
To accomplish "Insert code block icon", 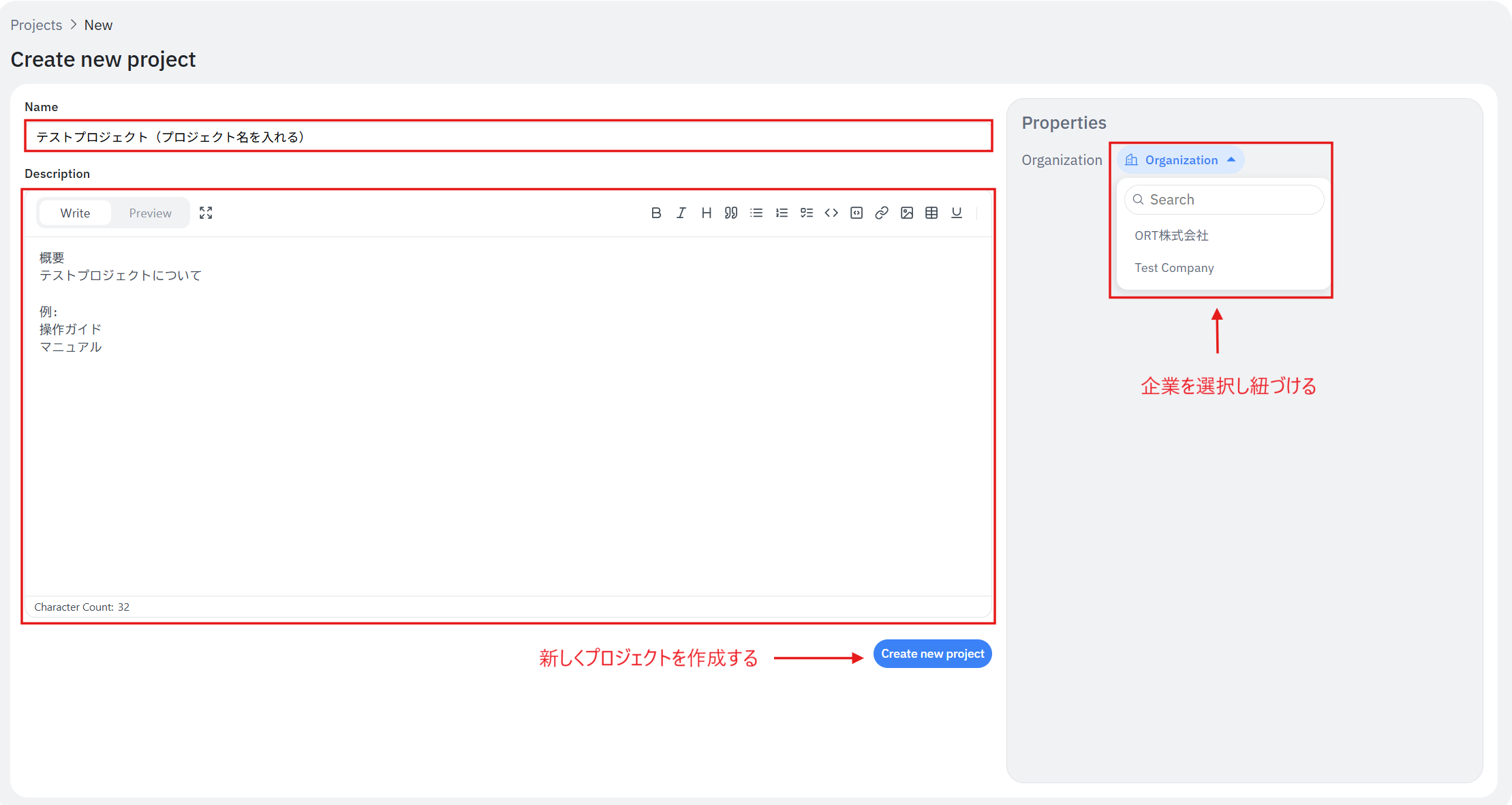I will click(857, 213).
